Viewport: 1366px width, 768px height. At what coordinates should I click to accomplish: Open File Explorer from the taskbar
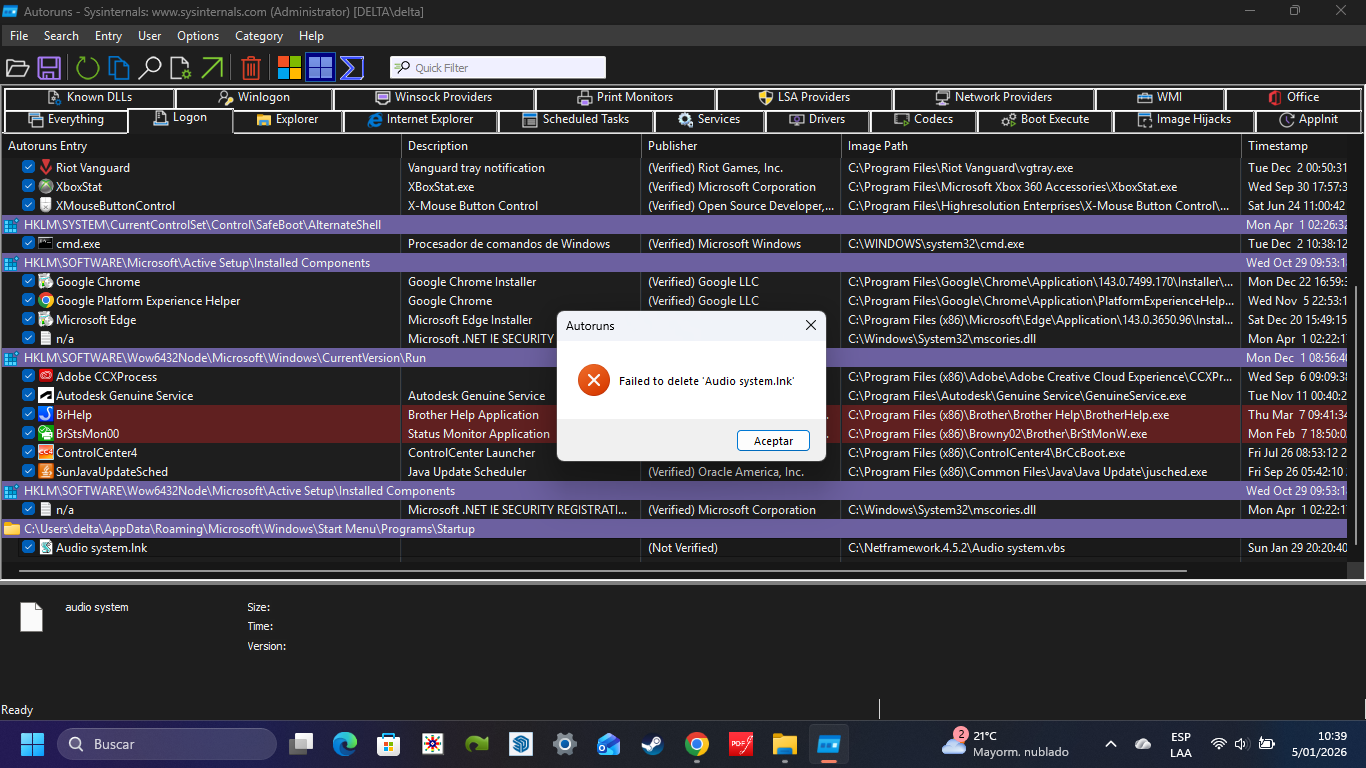[785, 744]
